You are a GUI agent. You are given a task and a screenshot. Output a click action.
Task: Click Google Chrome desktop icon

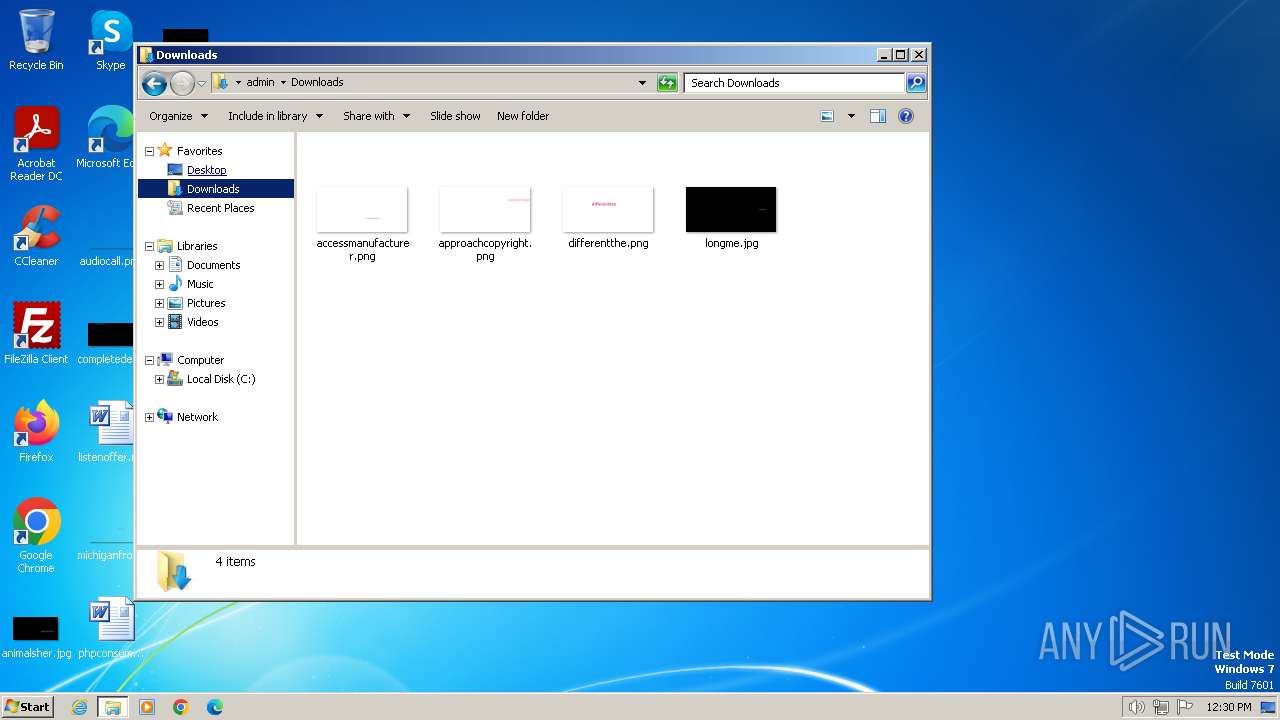(36, 536)
